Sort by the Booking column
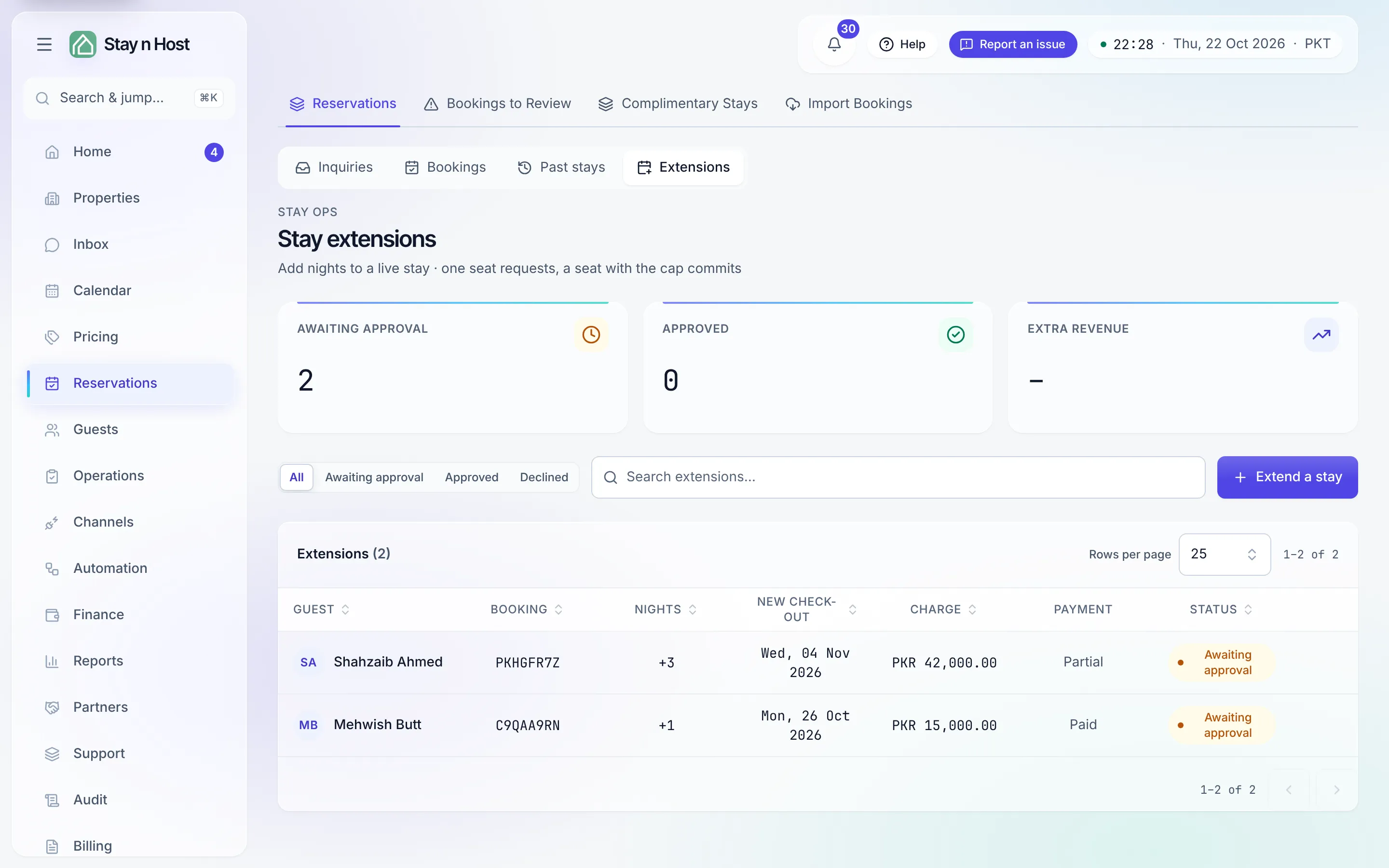 click(x=526, y=610)
